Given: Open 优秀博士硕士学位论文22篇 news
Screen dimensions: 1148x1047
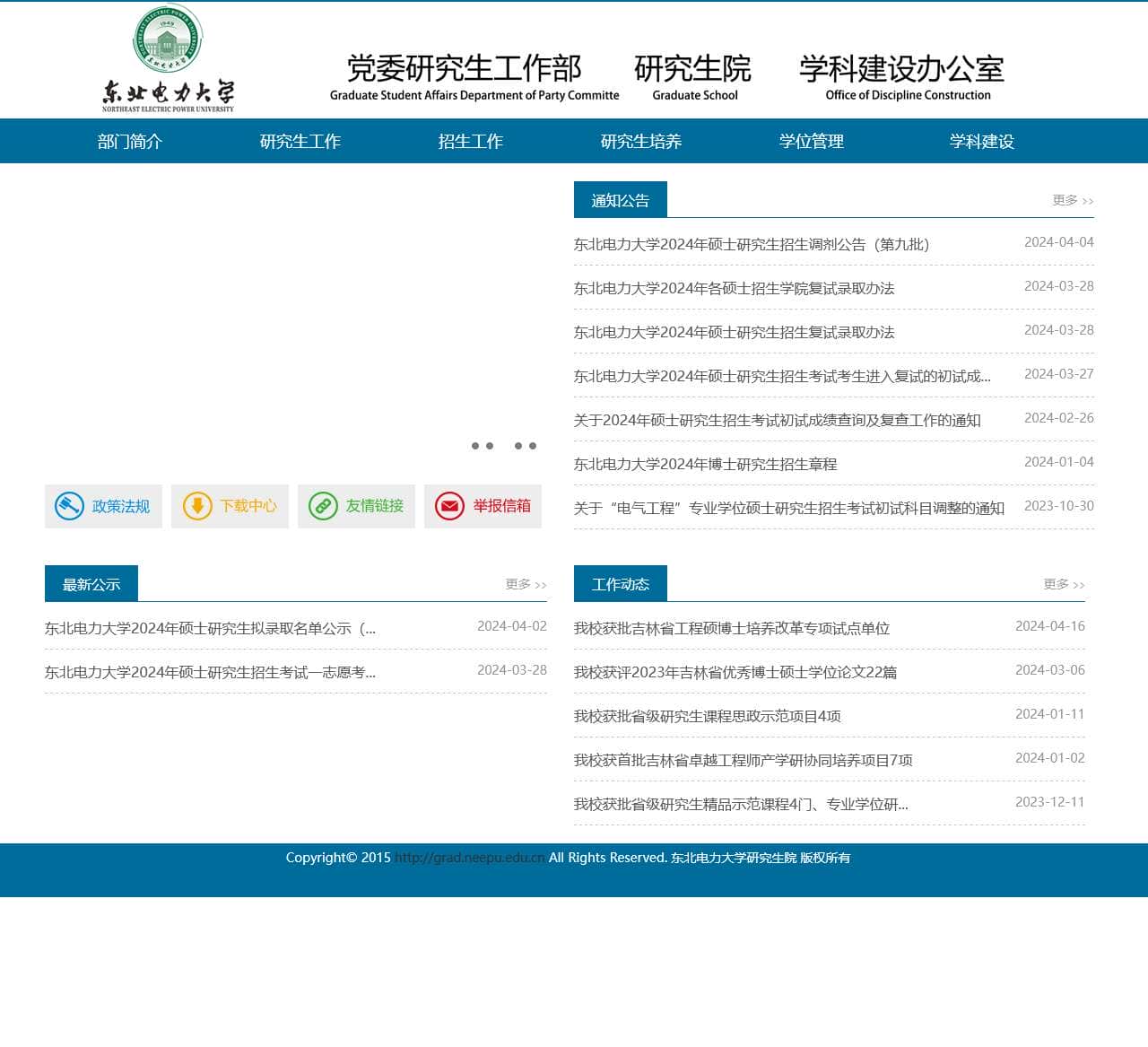Looking at the screenshot, I should point(735,672).
